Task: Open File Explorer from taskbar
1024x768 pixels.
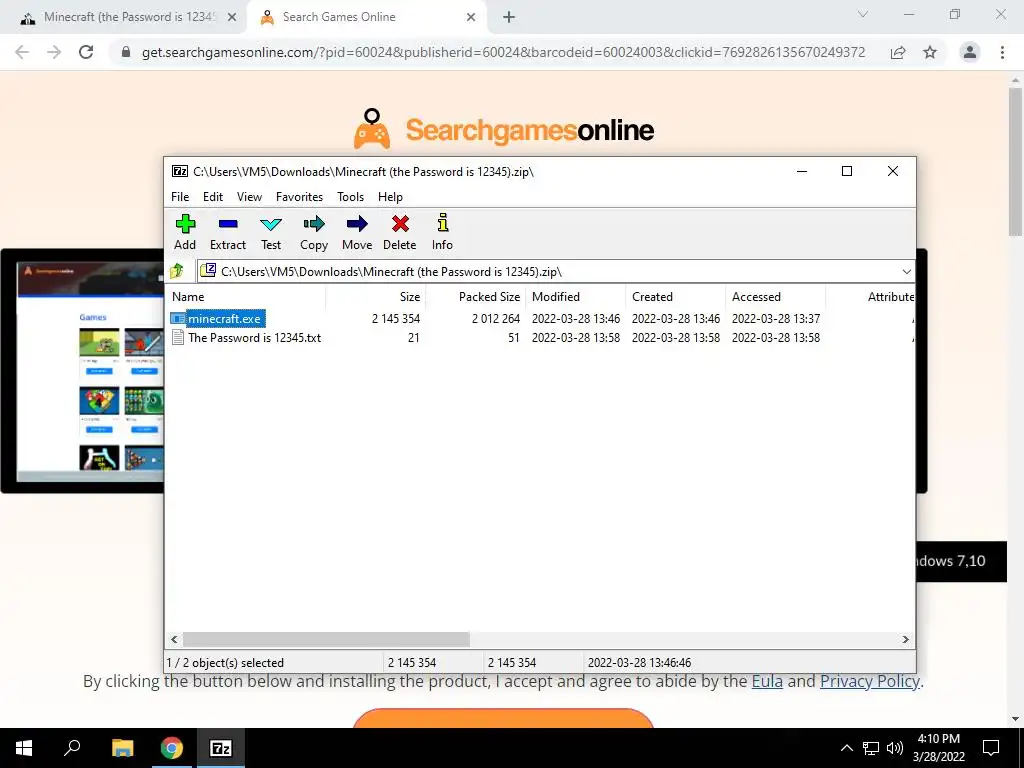Action: pyautogui.click(x=122, y=748)
